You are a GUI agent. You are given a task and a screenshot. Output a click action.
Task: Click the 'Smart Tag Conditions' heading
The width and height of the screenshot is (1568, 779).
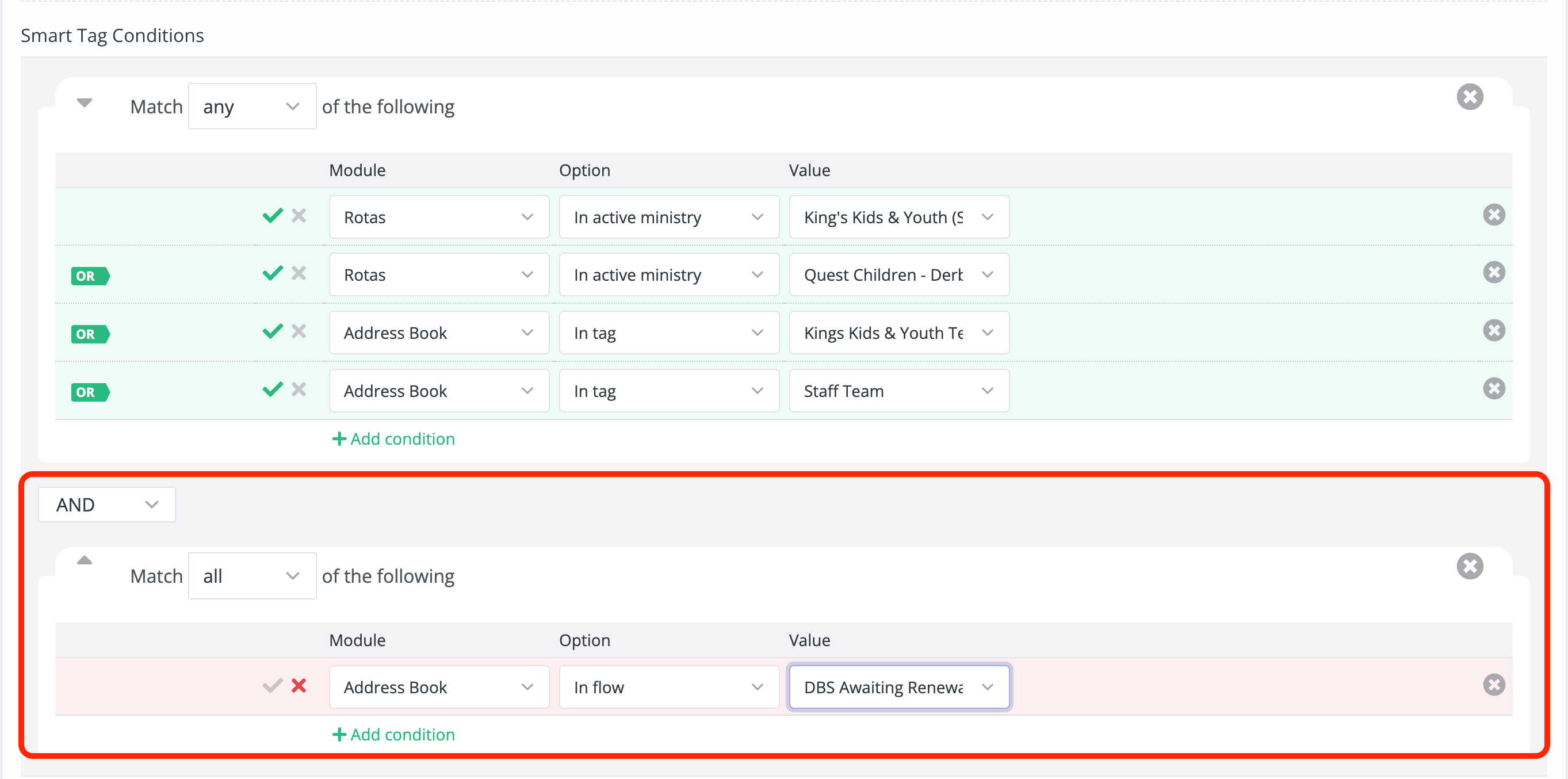tap(113, 35)
